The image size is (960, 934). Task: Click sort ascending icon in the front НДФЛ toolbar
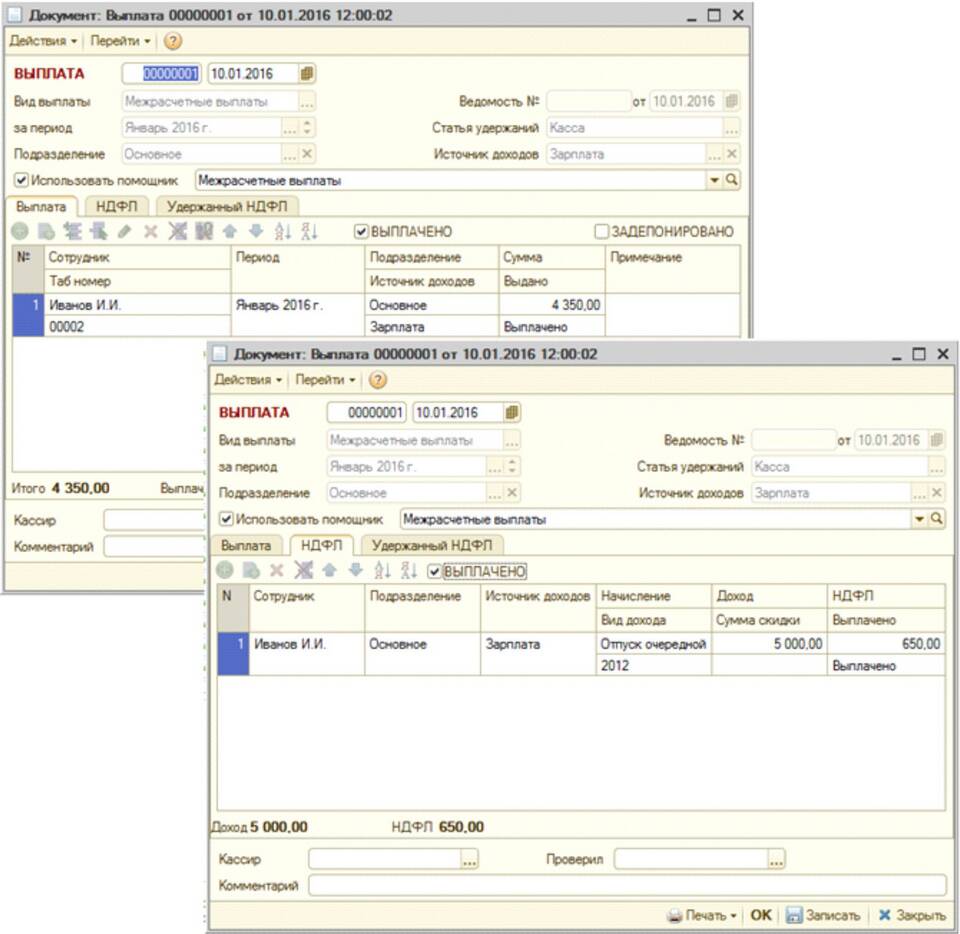pyautogui.click(x=381, y=570)
